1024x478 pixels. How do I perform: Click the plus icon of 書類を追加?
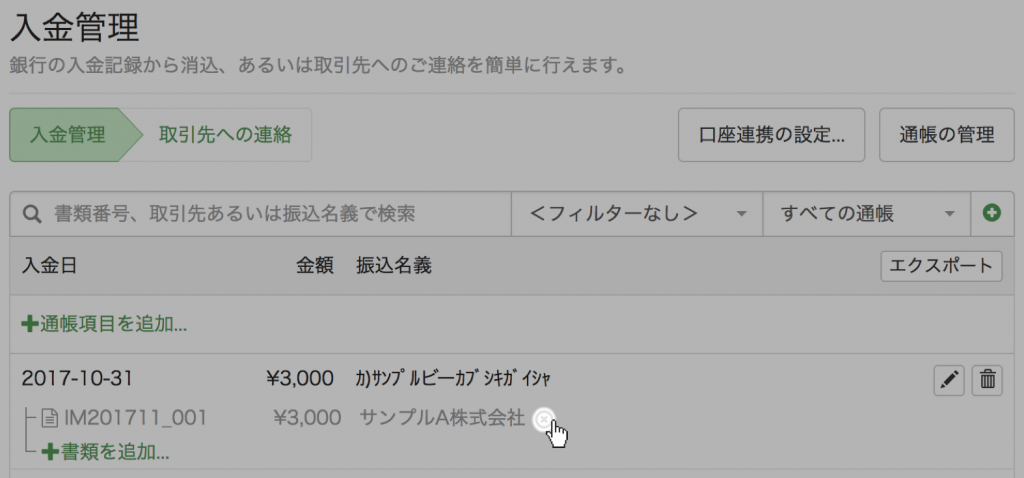50,452
